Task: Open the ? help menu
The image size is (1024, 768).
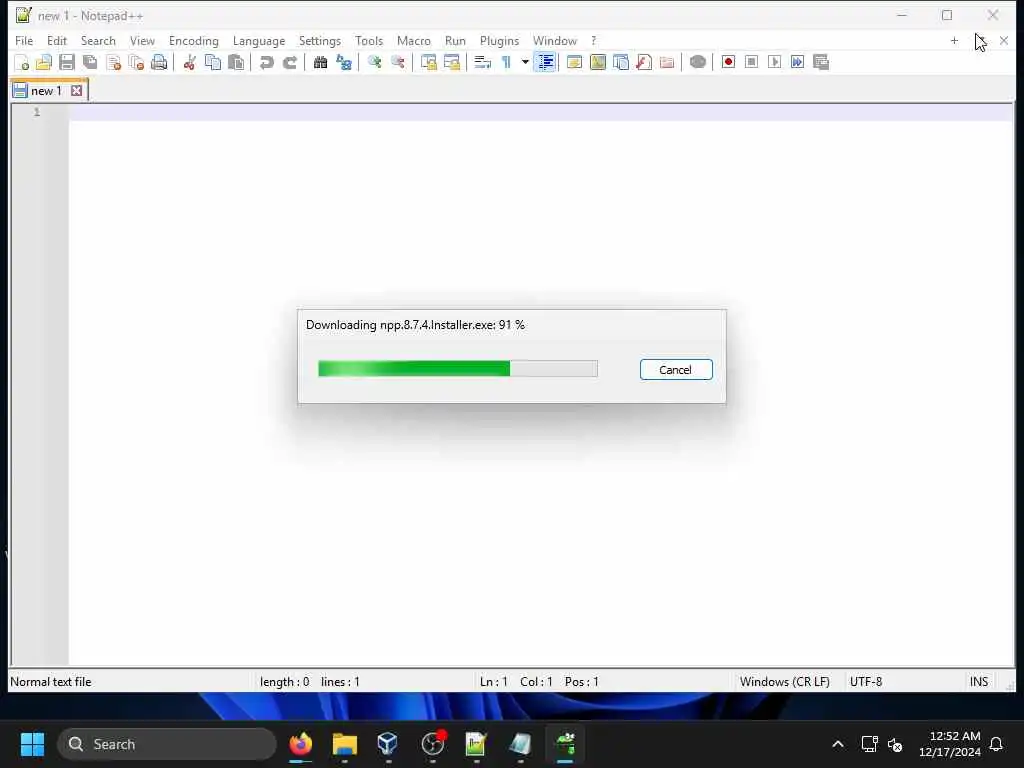Action: click(594, 40)
